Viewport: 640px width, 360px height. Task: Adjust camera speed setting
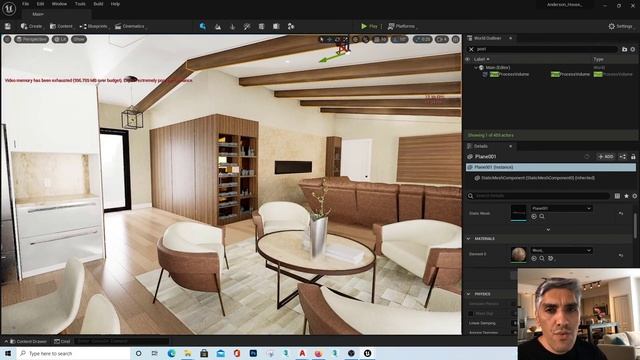click(x=442, y=39)
